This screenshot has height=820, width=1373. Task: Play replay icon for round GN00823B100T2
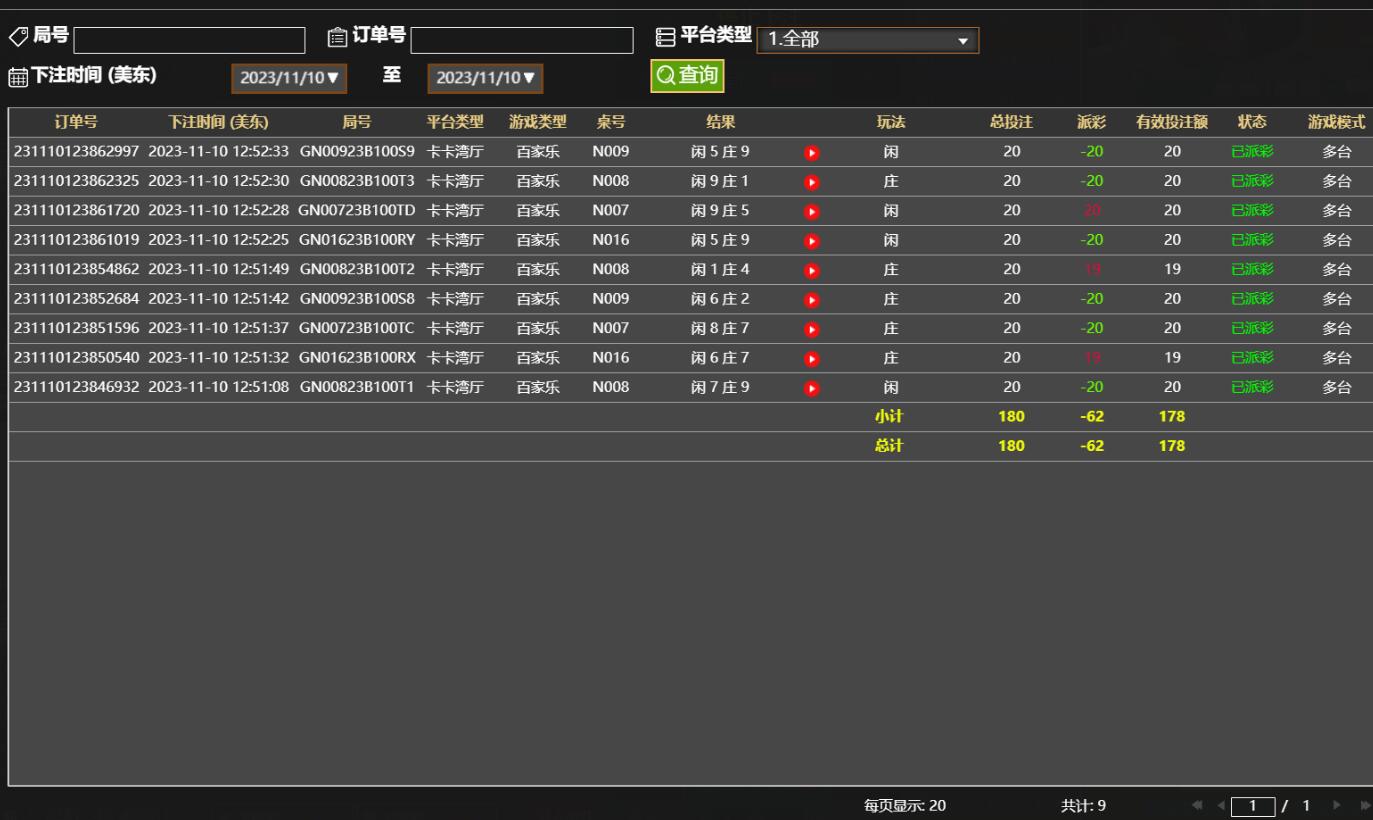pos(812,270)
